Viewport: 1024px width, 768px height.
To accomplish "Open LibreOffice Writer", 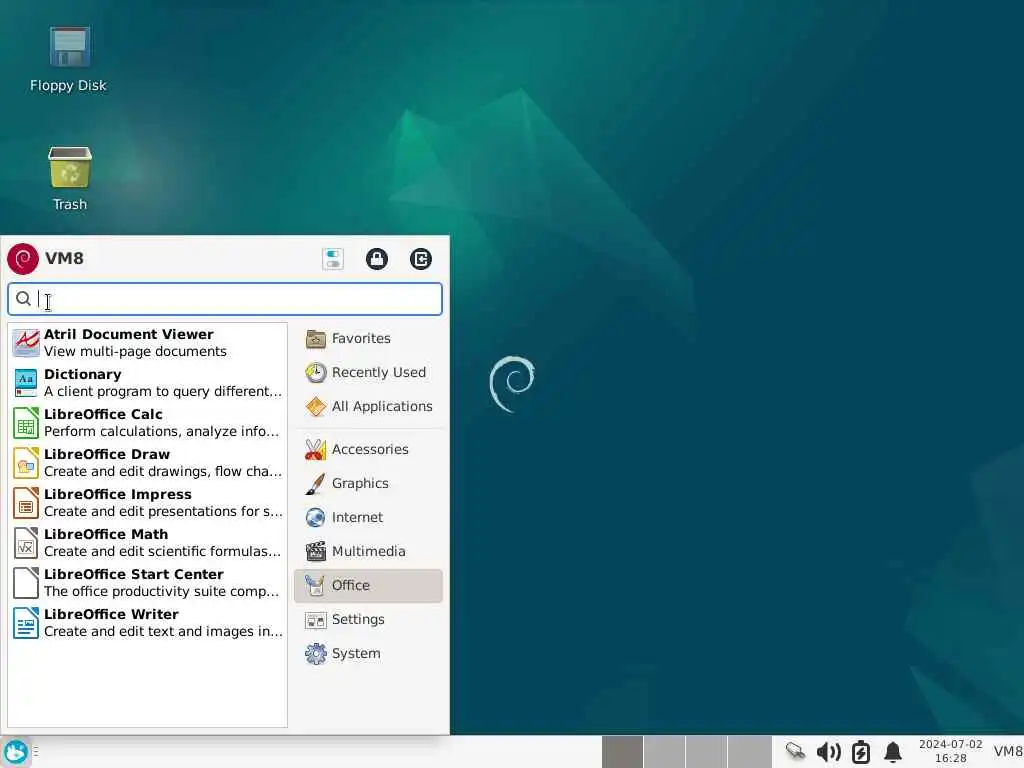I will (148, 622).
